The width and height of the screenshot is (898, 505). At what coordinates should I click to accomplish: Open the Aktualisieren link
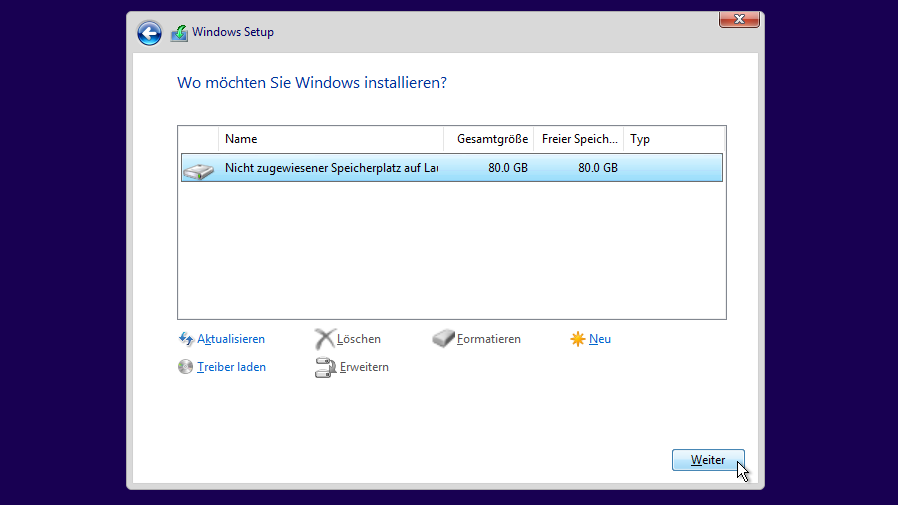click(231, 339)
